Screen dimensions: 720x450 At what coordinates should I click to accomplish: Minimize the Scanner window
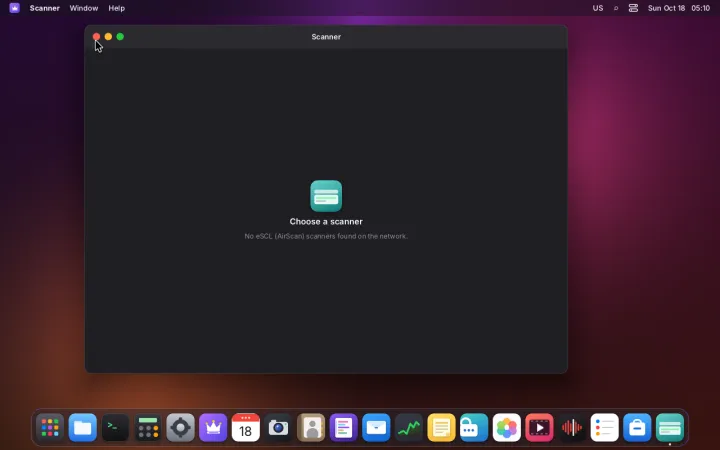[x=108, y=36]
